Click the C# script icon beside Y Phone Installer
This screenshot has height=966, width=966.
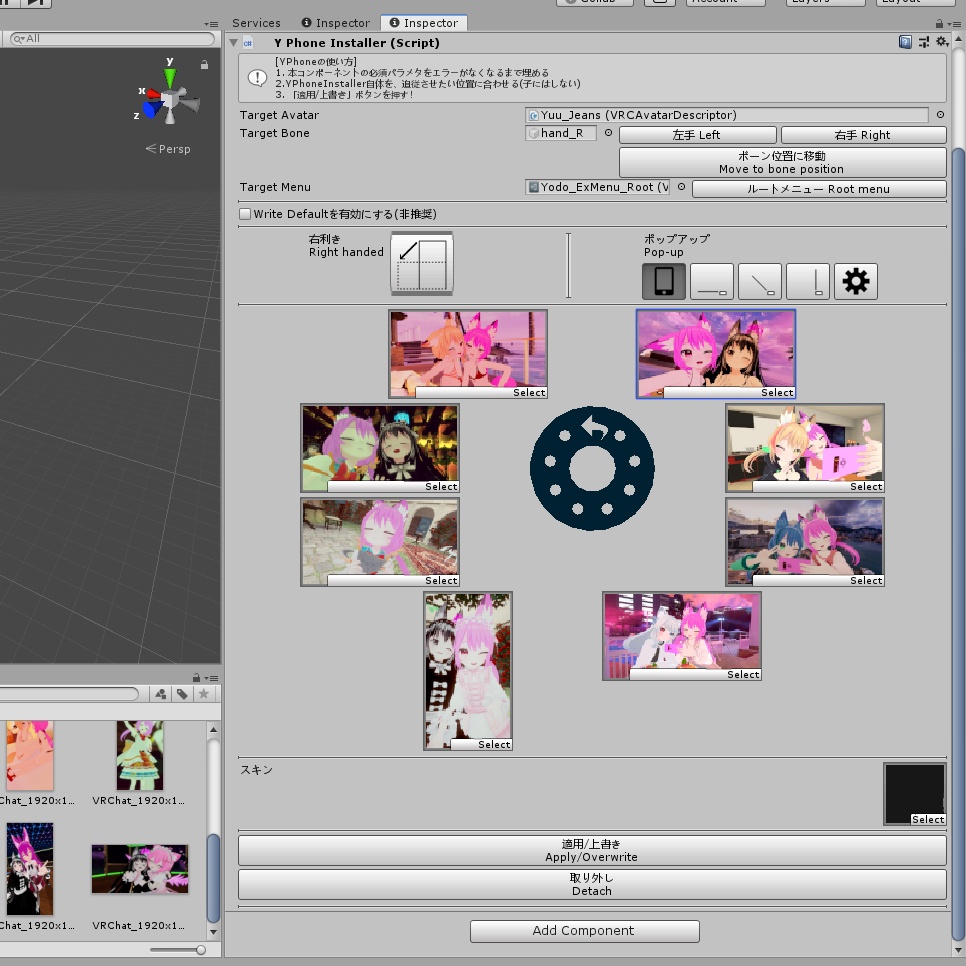[x=248, y=43]
